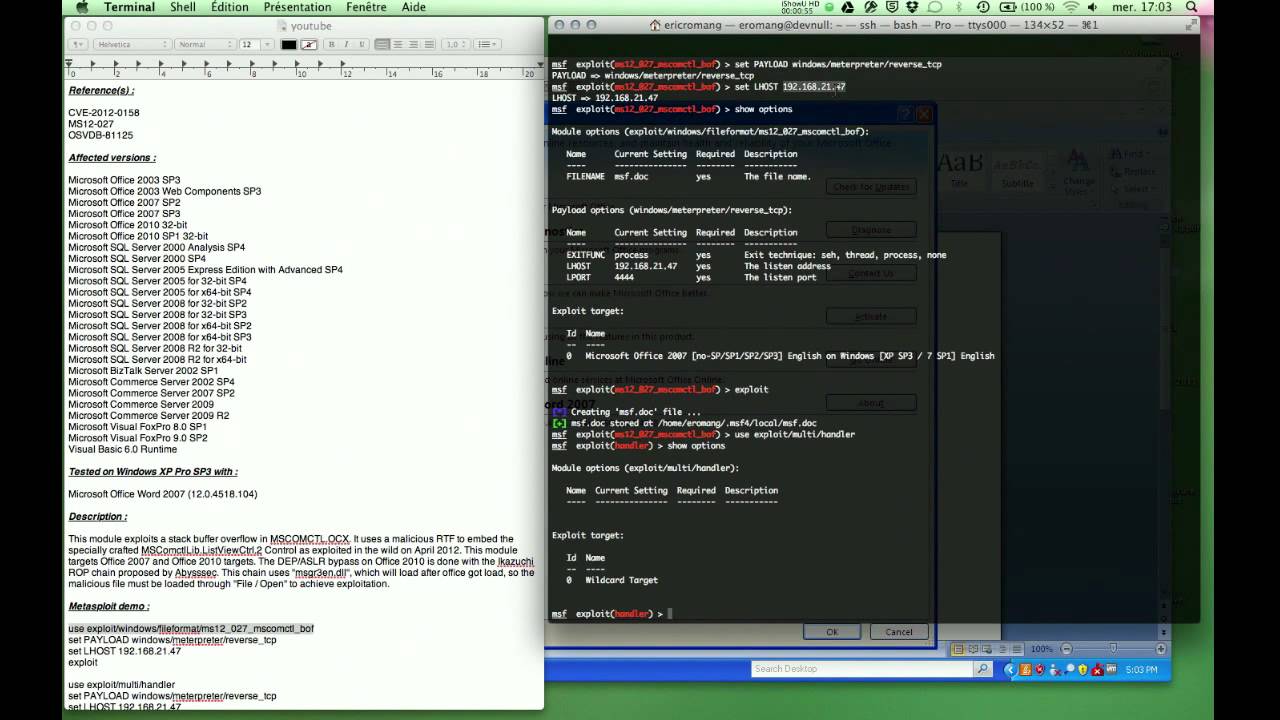Click the volume menu bar icon
The image size is (1280, 720).
click(1092, 7)
